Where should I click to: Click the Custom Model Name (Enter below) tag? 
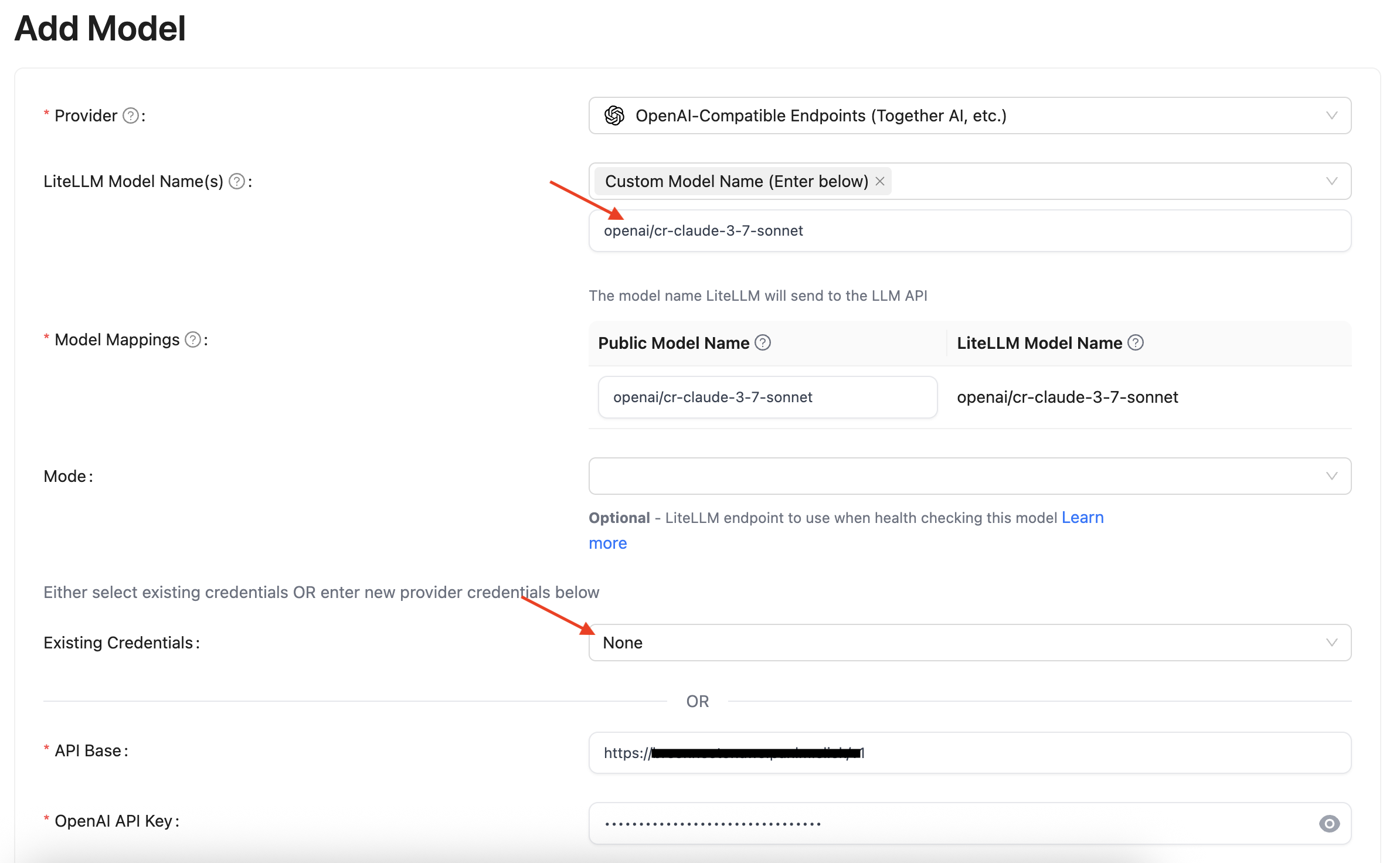coord(736,182)
